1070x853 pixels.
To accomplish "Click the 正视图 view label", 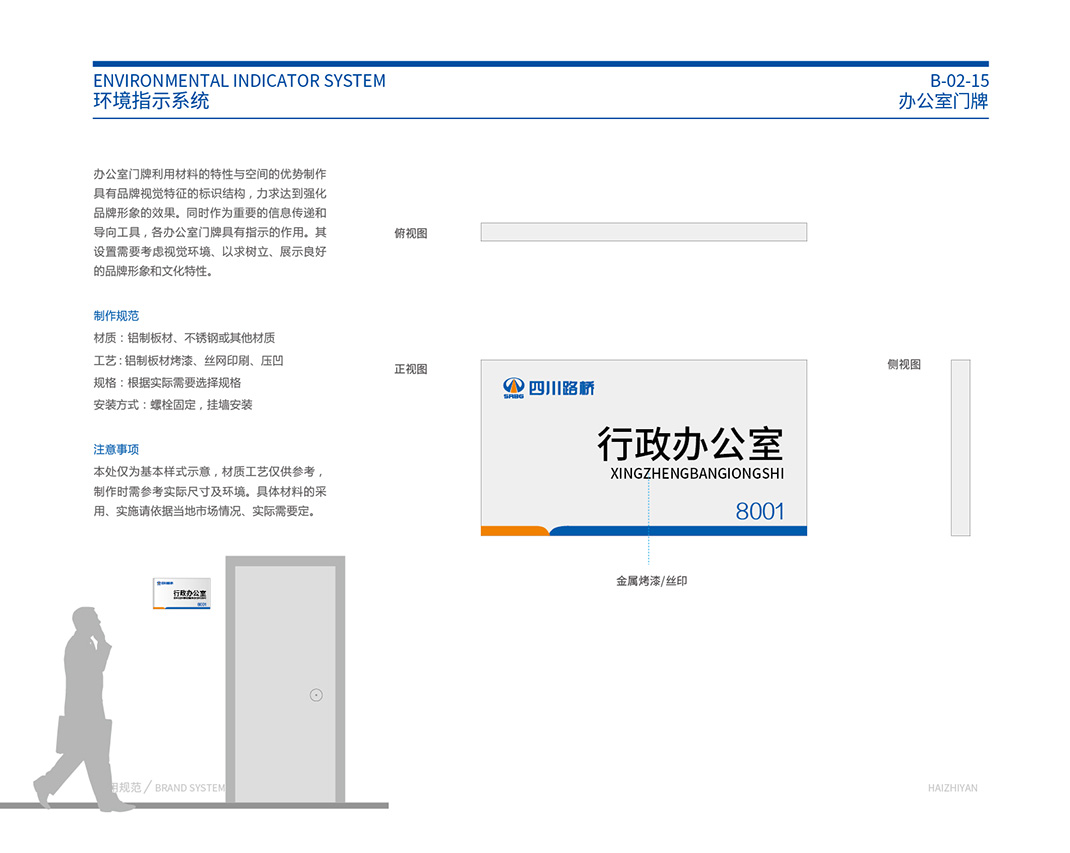I will pos(410,369).
